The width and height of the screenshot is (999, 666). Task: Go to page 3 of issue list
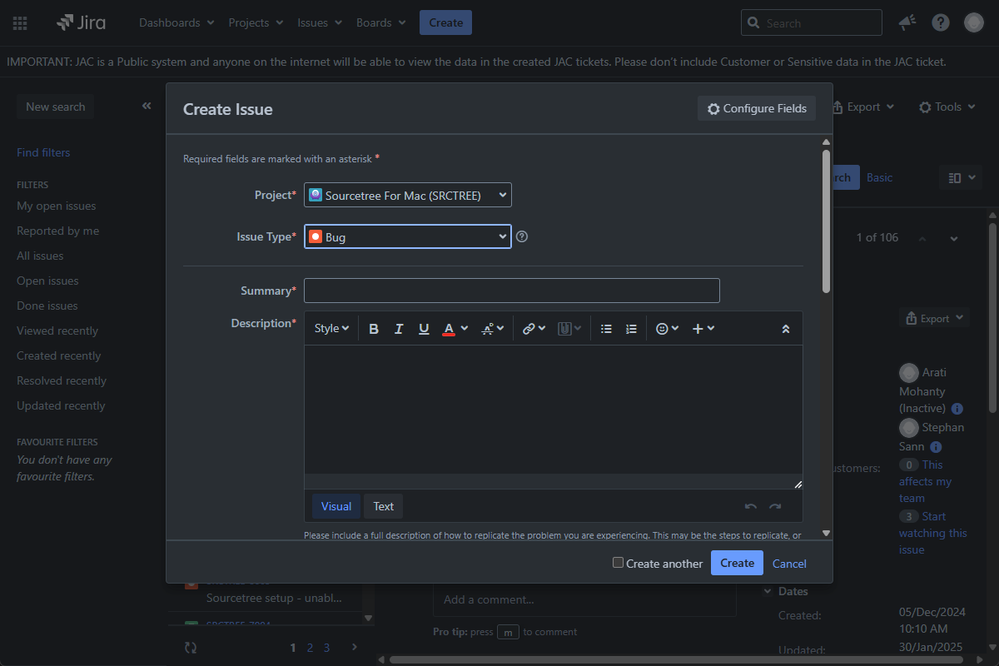pos(326,648)
